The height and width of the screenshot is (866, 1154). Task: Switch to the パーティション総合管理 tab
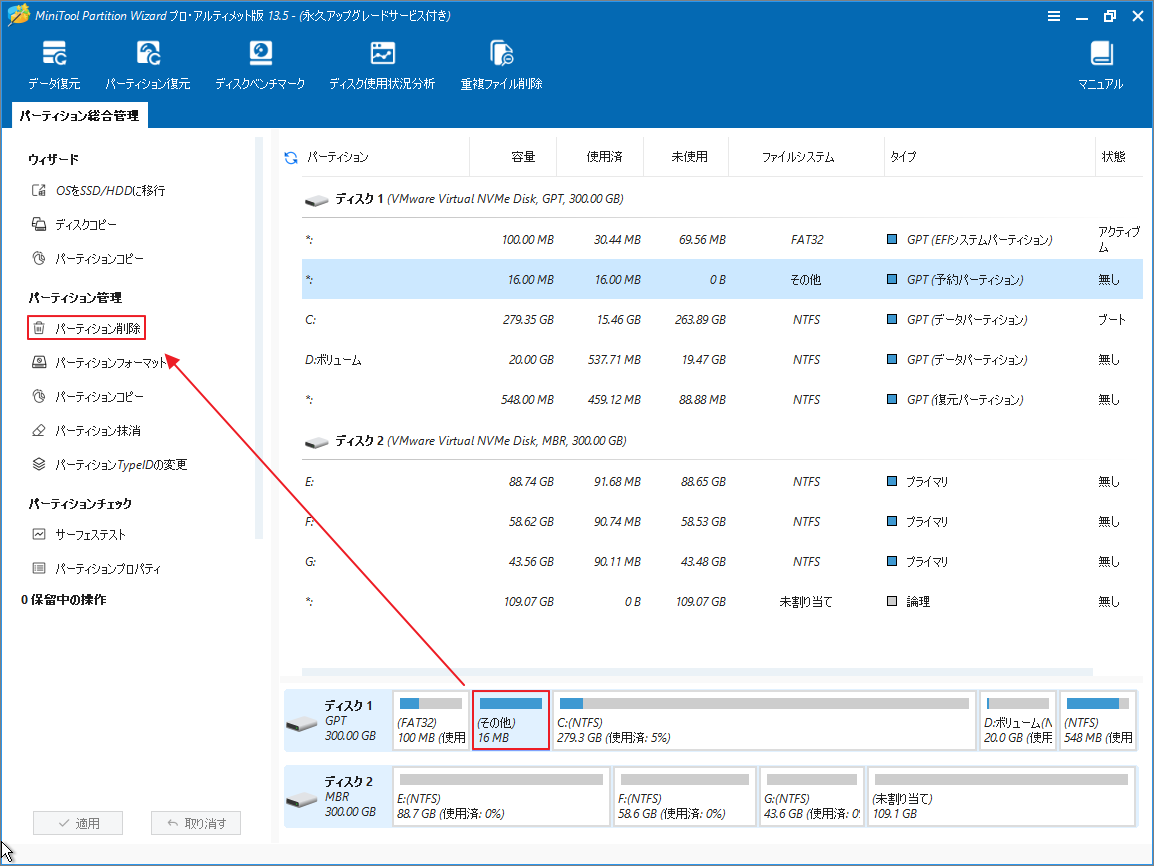click(x=79, y=115)
